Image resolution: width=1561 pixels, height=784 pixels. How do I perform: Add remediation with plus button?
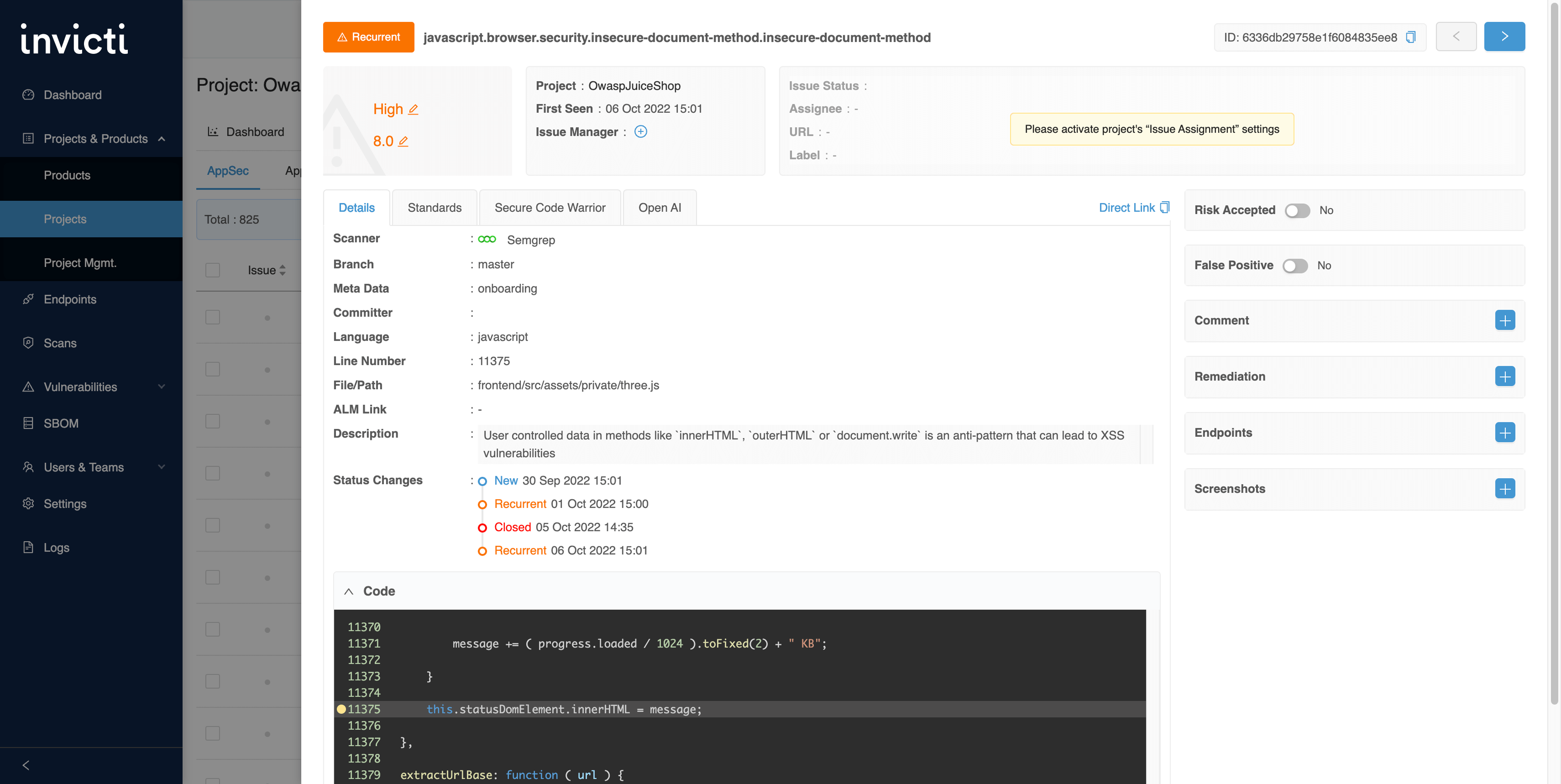tap(1505, 376)
